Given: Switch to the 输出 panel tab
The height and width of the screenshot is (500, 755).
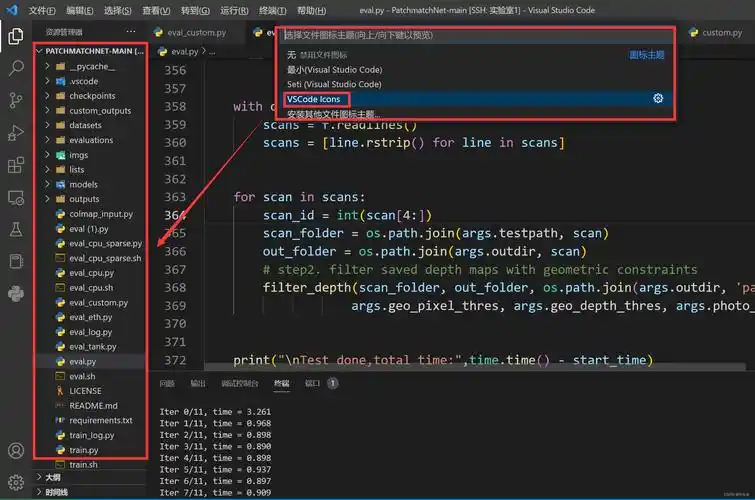Looking at the screenshot, I should coord(198,383).
